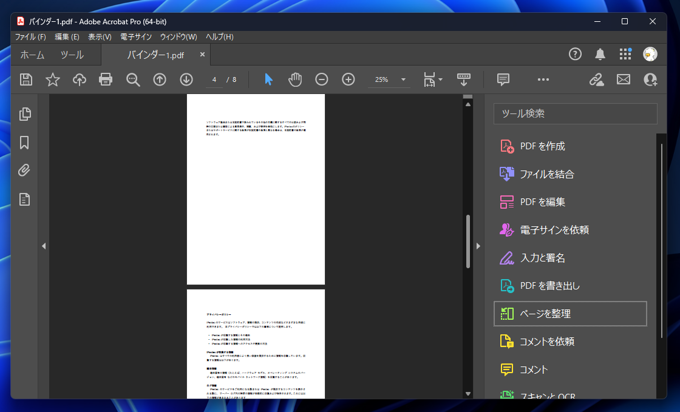Image resolution: width=680 pixels, height=412 pixels.
Task: Click the Print file icon
Action: point(106,80)
